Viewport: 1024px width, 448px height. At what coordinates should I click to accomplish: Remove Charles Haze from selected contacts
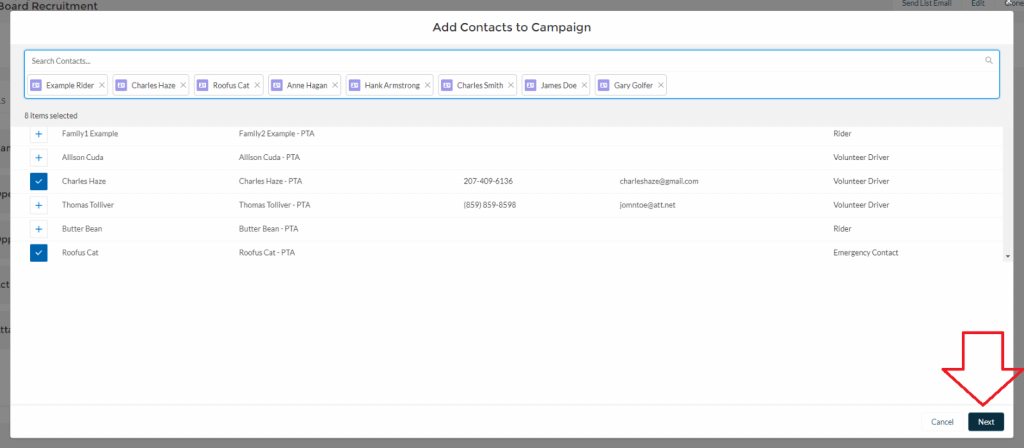point(184,86)
